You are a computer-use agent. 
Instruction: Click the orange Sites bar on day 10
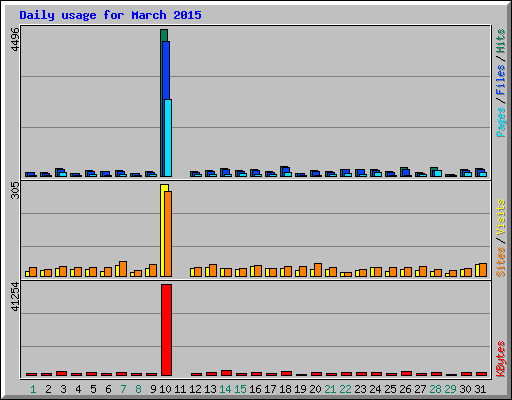tap(168, 234)
